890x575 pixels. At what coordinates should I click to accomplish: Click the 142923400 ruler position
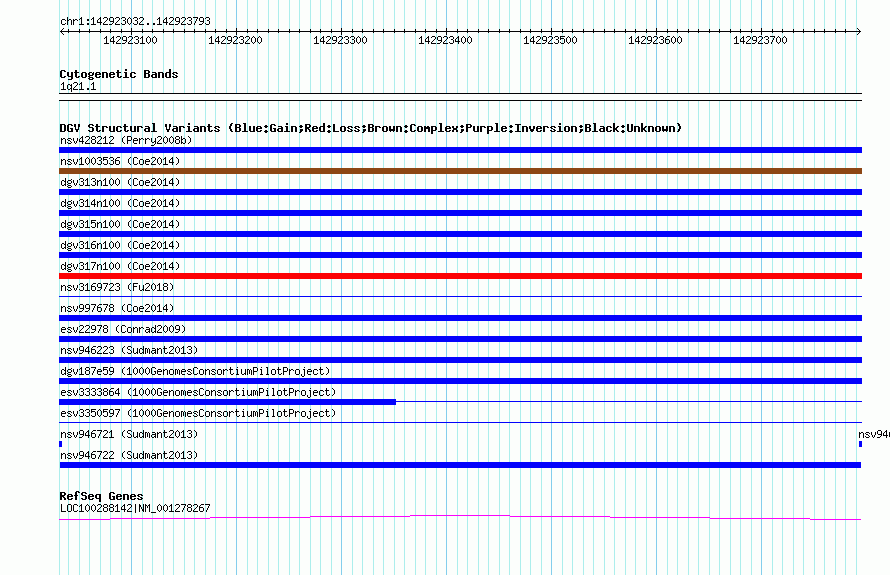[446, 40]
